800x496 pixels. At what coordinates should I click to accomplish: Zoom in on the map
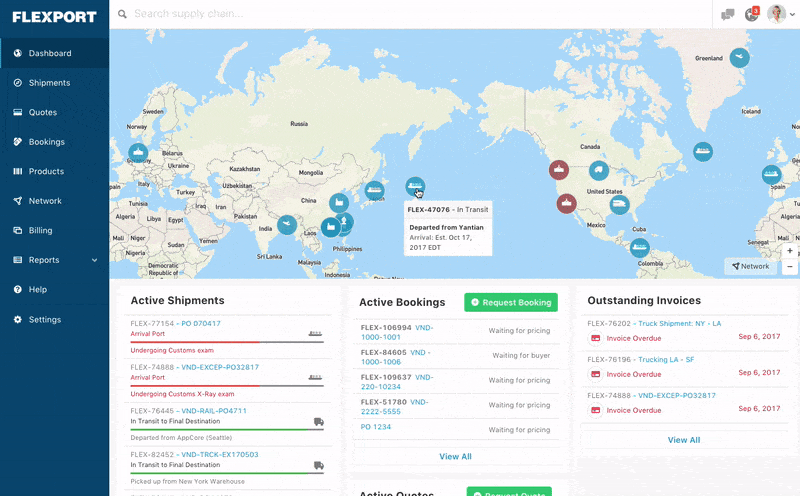pyautogui.click(x=790, y=251)
